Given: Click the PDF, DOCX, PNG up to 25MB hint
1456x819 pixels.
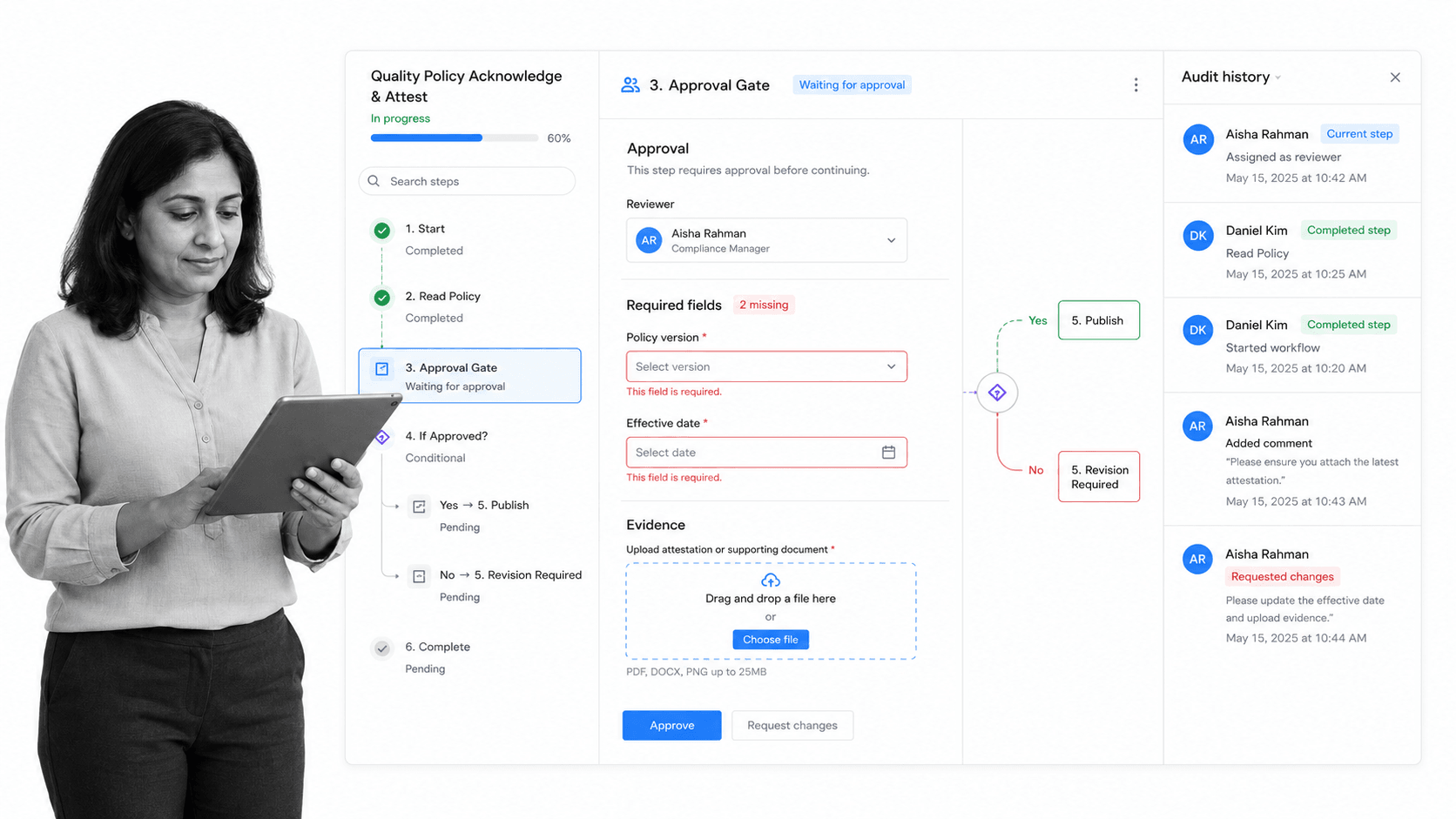Looking at the screenshot, I should (x=696, y=672).
